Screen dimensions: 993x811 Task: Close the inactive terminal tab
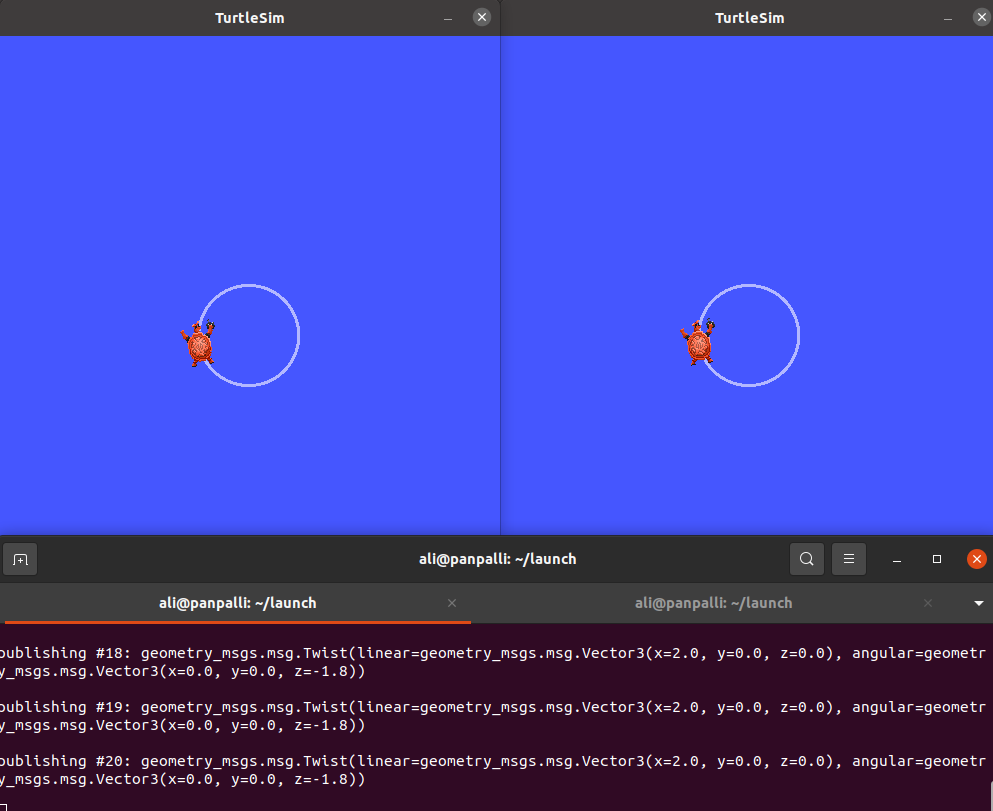click(x=927, y=603)
